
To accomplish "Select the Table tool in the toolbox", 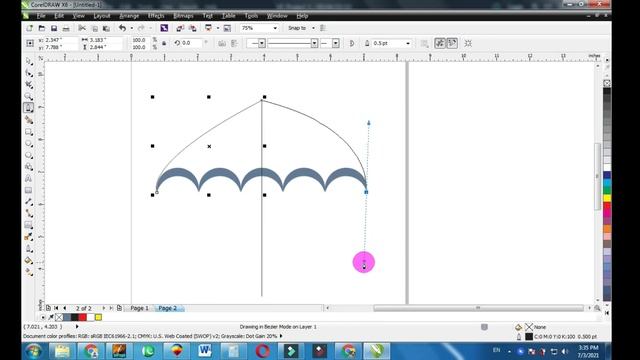I will 29,190.
